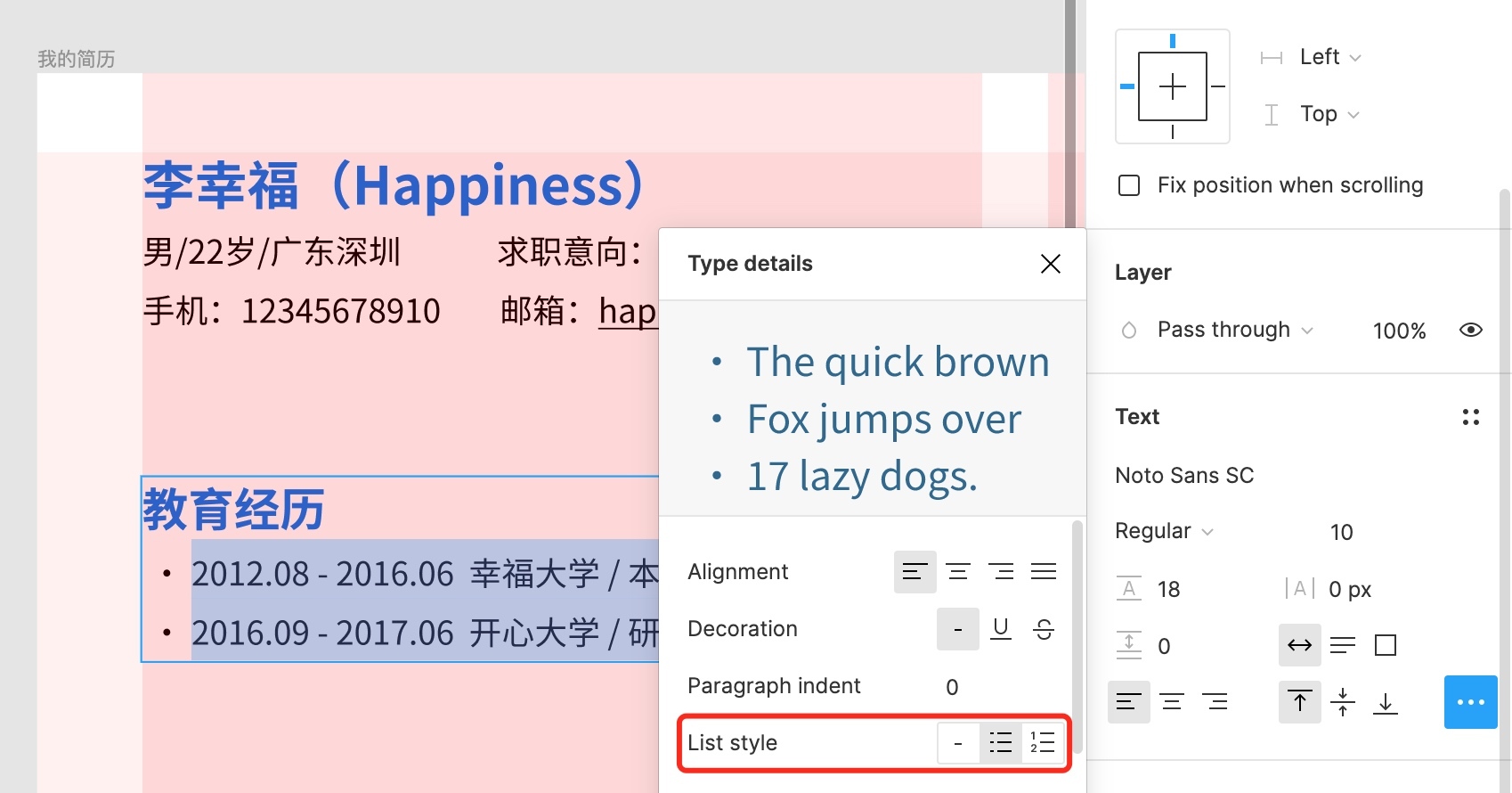Viewport: 1512px width, 793px height.
Task: Apply underline decoration
Action: pyautogui.click(x=1001, y=629)
